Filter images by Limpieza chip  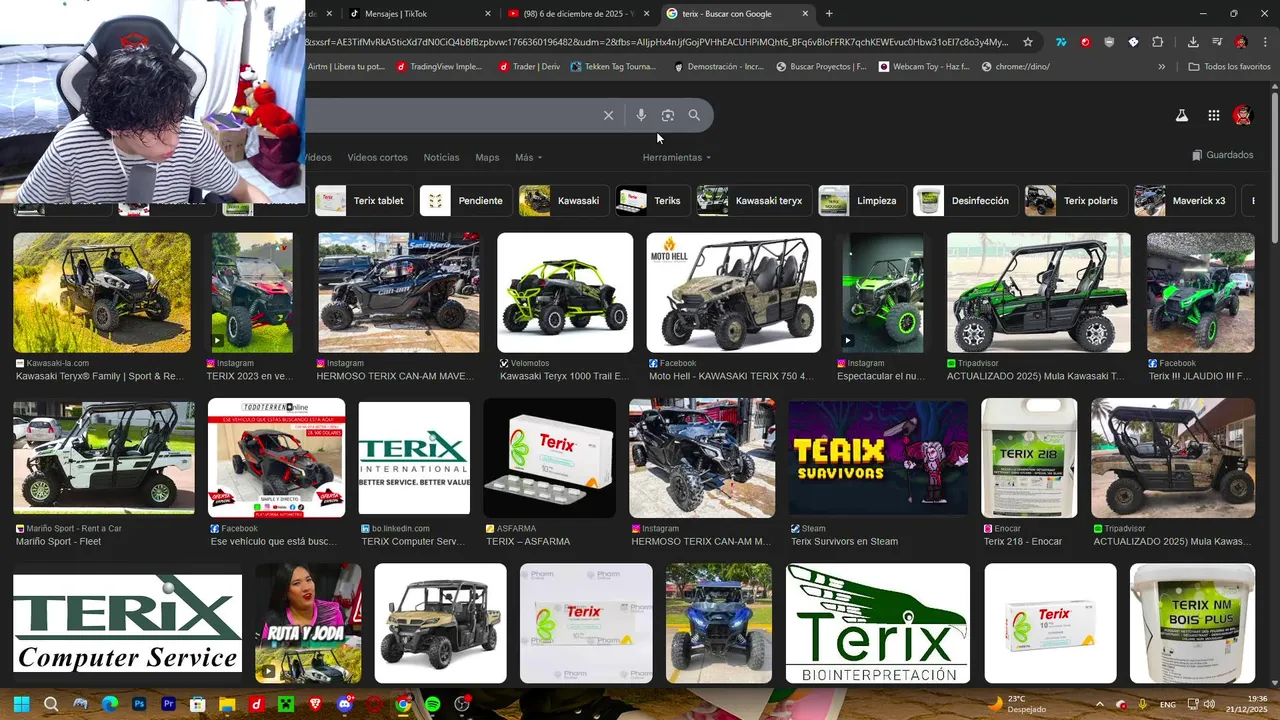coord(862,201)
